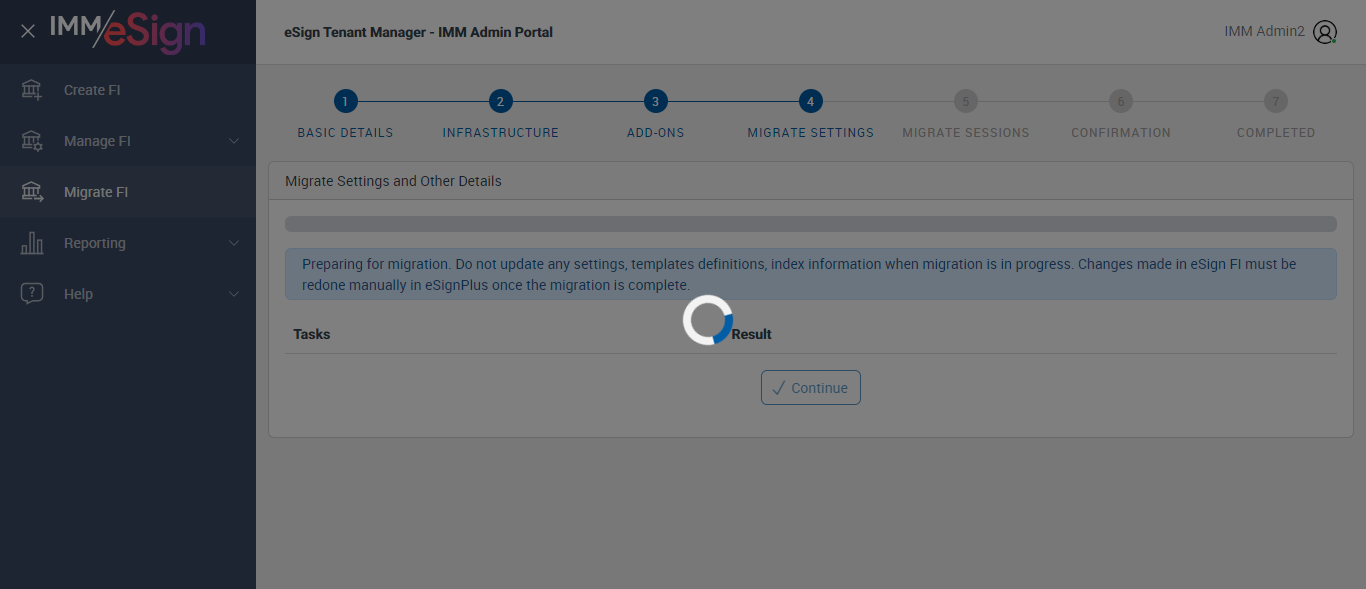Click the Migrate FI bank arrow icon
This screenshot has height=589, width=1366.
32,192
